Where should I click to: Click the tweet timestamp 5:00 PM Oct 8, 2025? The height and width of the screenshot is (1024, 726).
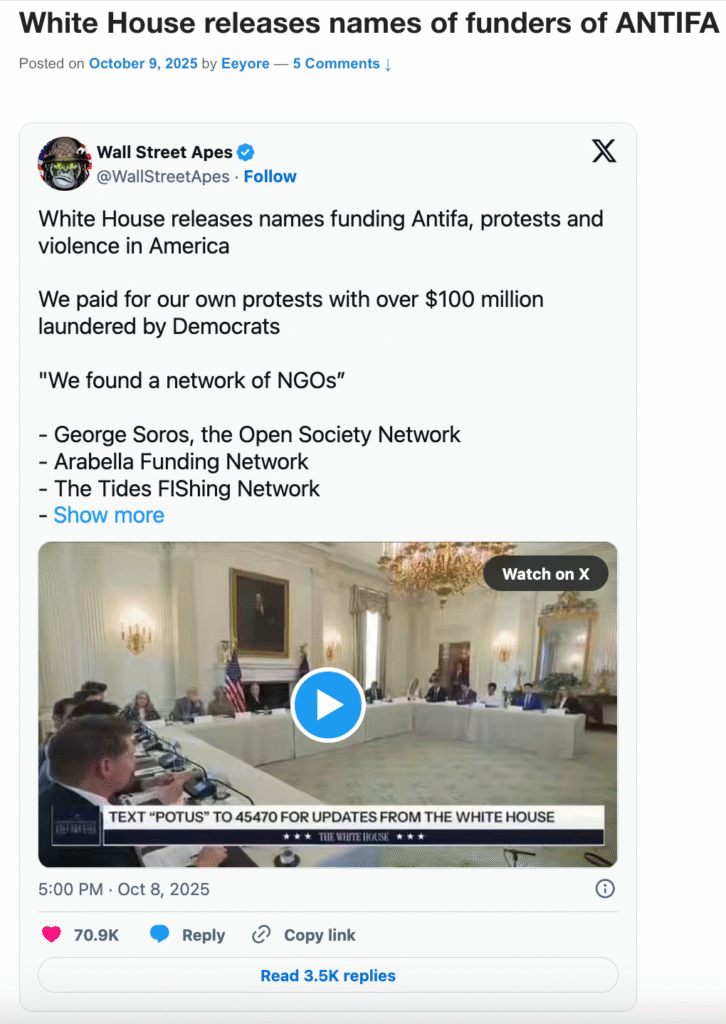click(124, 888)
